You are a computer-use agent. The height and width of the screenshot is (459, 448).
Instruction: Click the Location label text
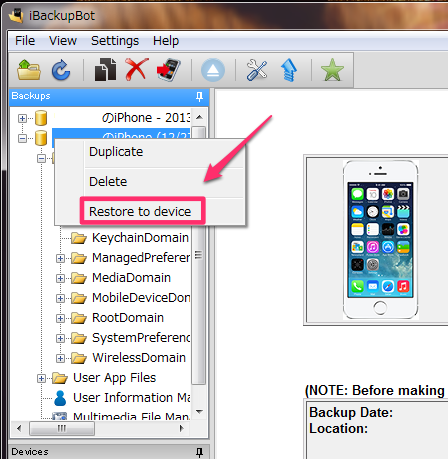pos(338,428)
